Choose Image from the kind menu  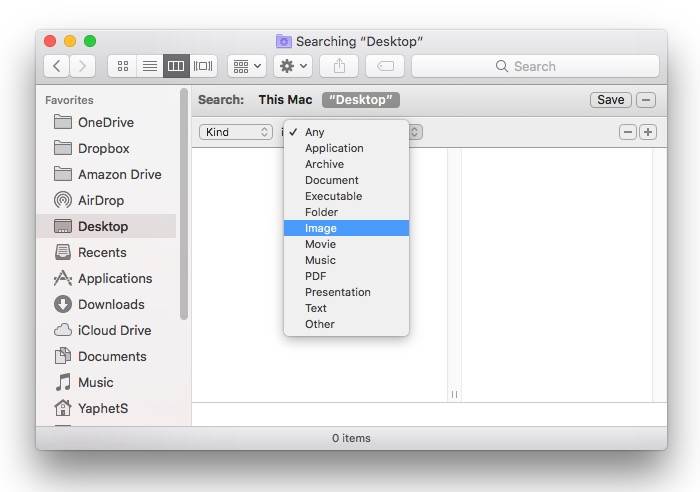point(346,228)
